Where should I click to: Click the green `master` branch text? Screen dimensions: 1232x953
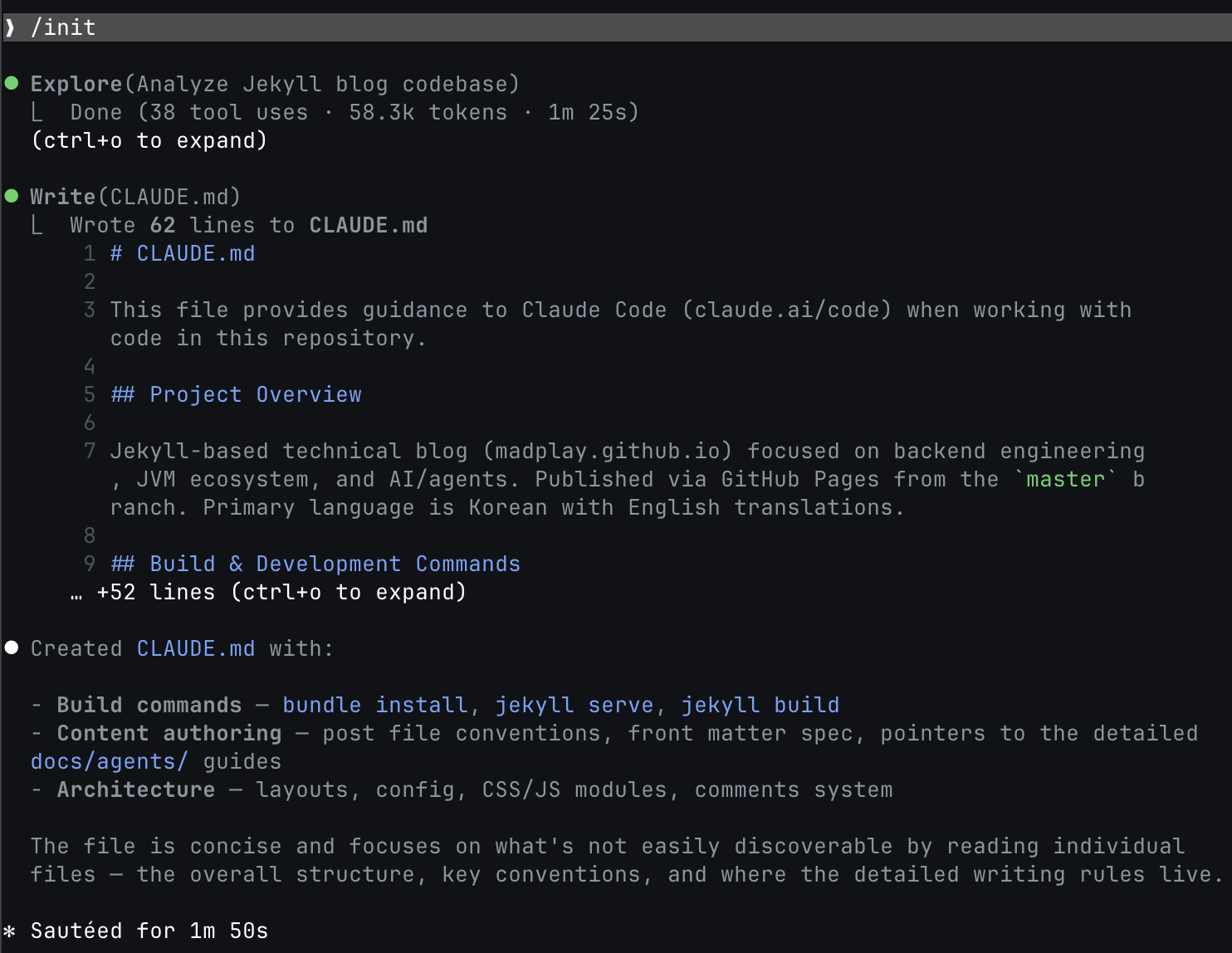point(1066,479)
